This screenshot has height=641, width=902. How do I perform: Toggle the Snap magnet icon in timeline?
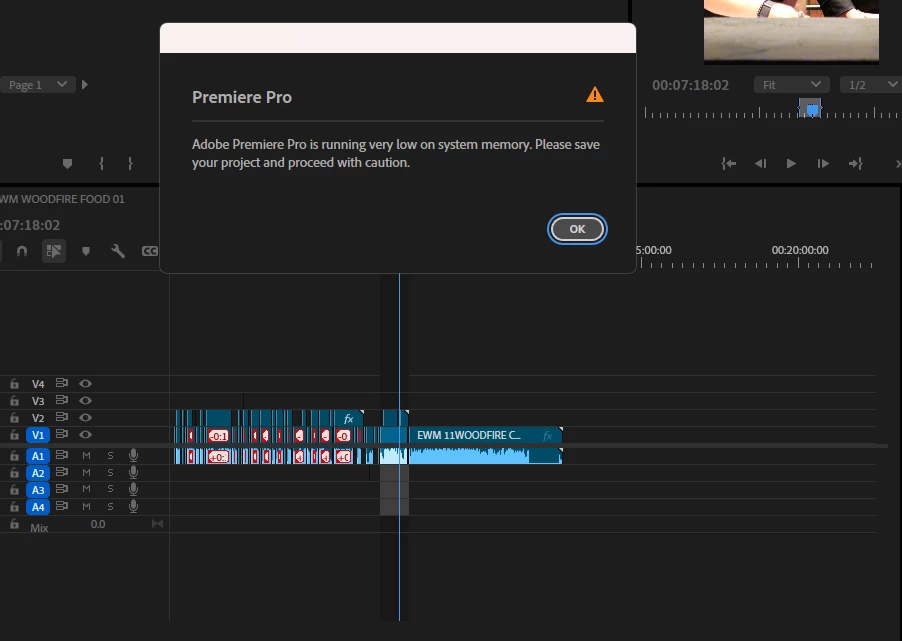(22, 251)
